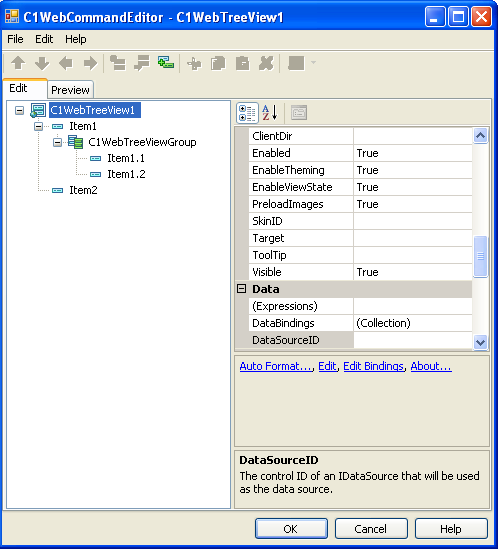Select the C1WebTreeView1 label in the tree
498x549 pixels.
[95, 110]
